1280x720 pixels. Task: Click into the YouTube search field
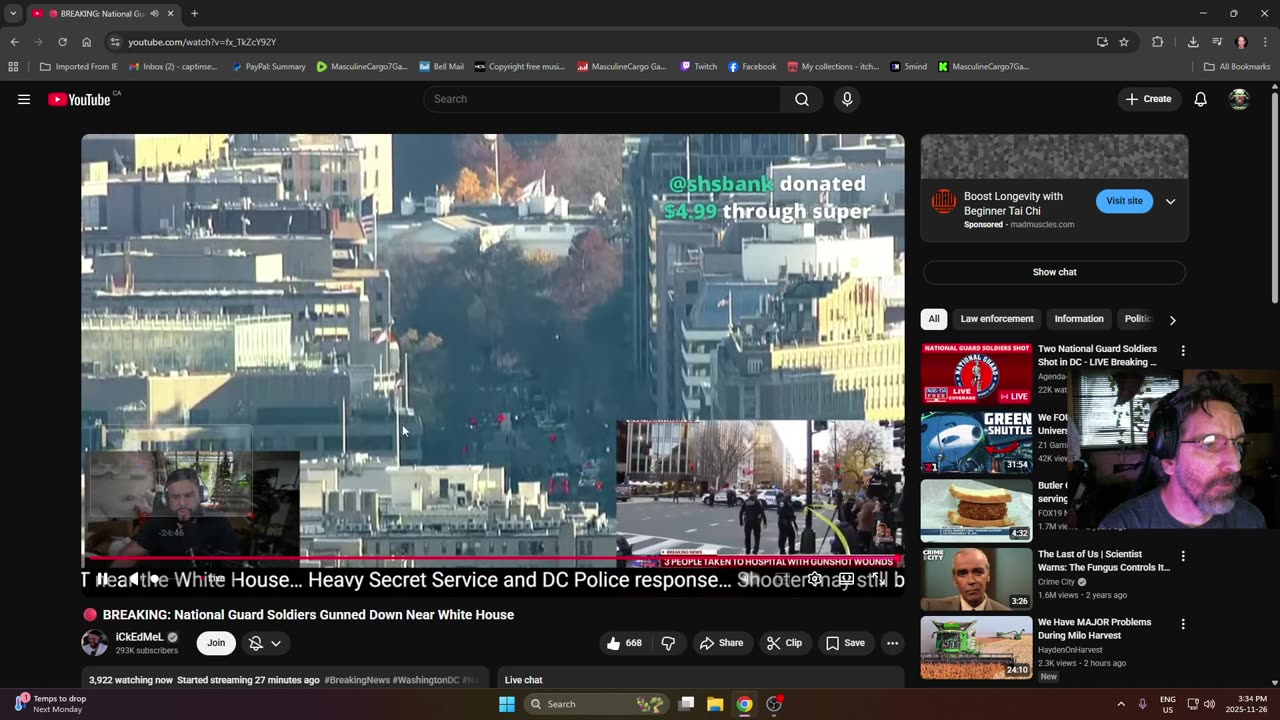click(x=602, y=99)
